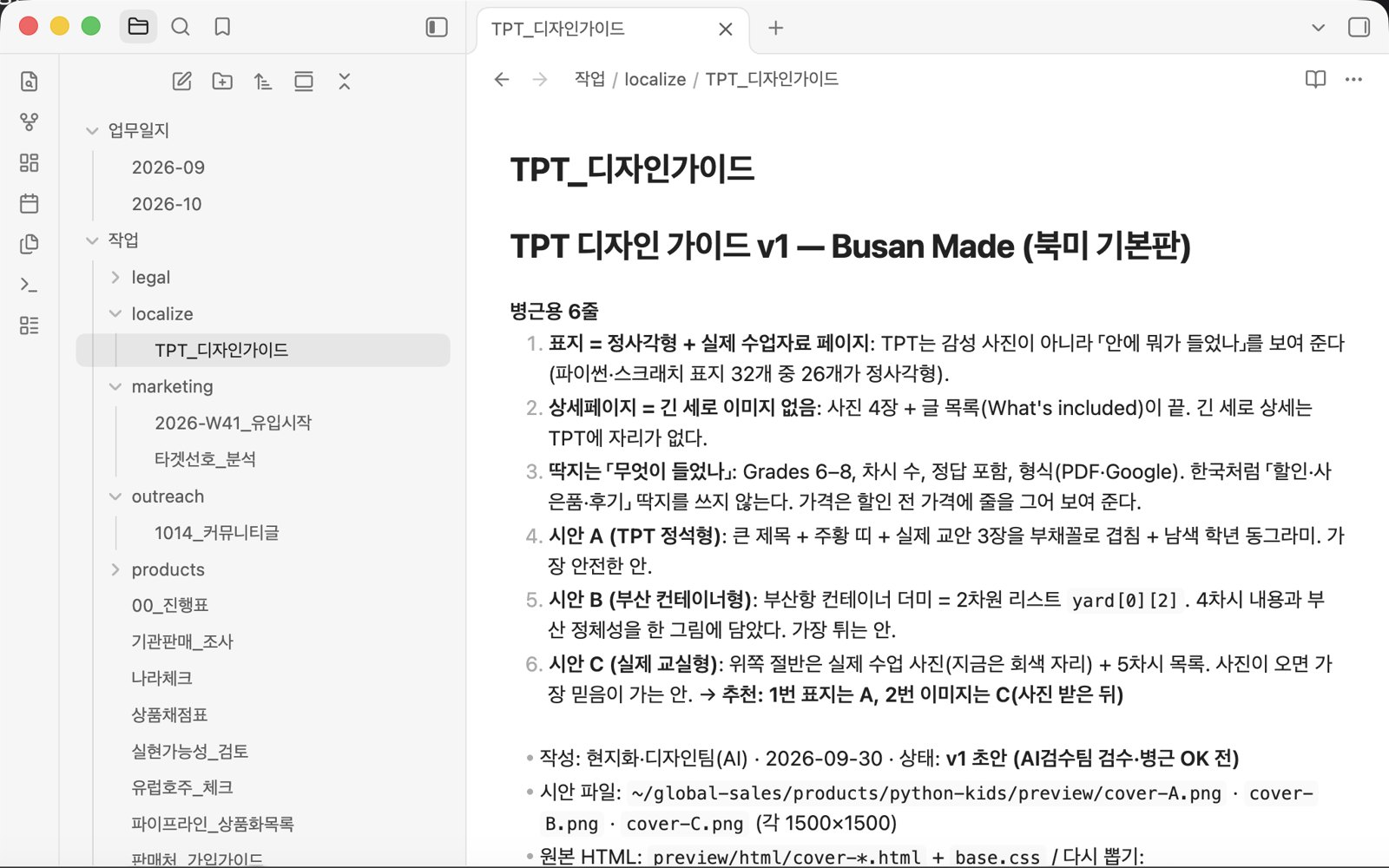This screenshot has height=868, width=1389.
Task: Open the bookmarks icon
Action: (x=222, y=27)
